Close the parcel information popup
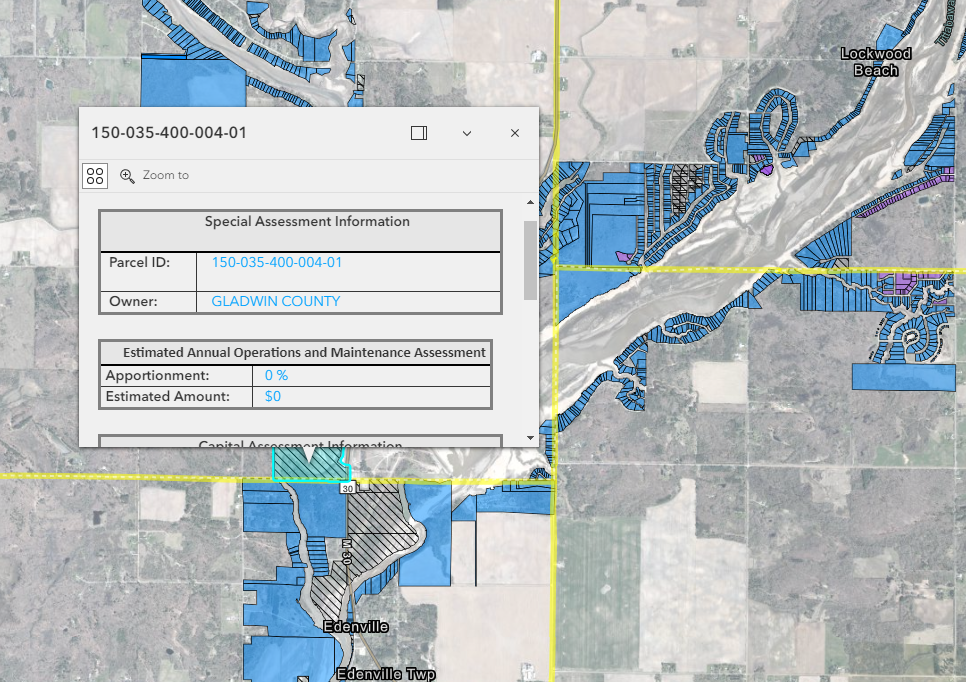The image size is (966, 682). pos(515,133)
